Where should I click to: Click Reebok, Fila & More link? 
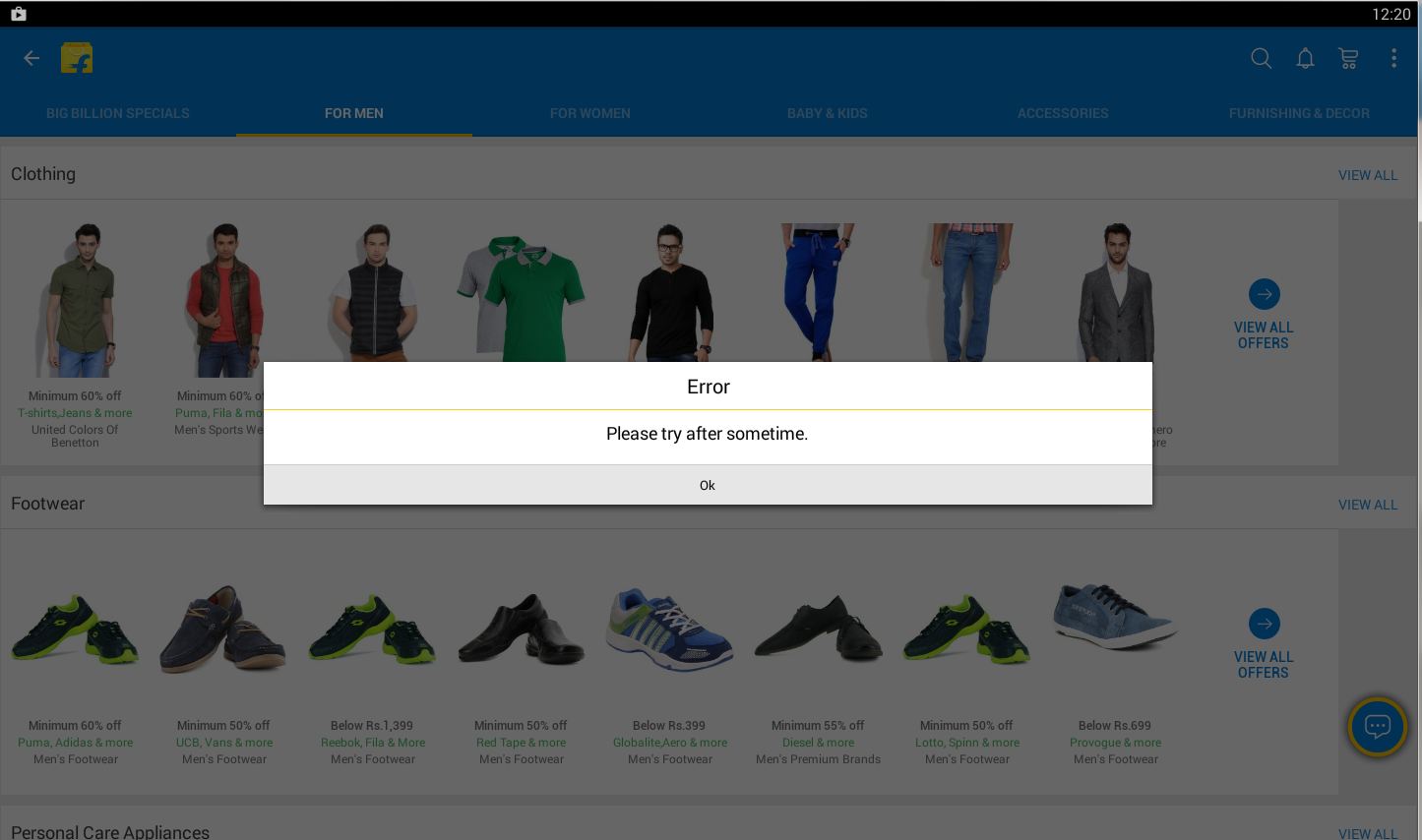point(373,743)
